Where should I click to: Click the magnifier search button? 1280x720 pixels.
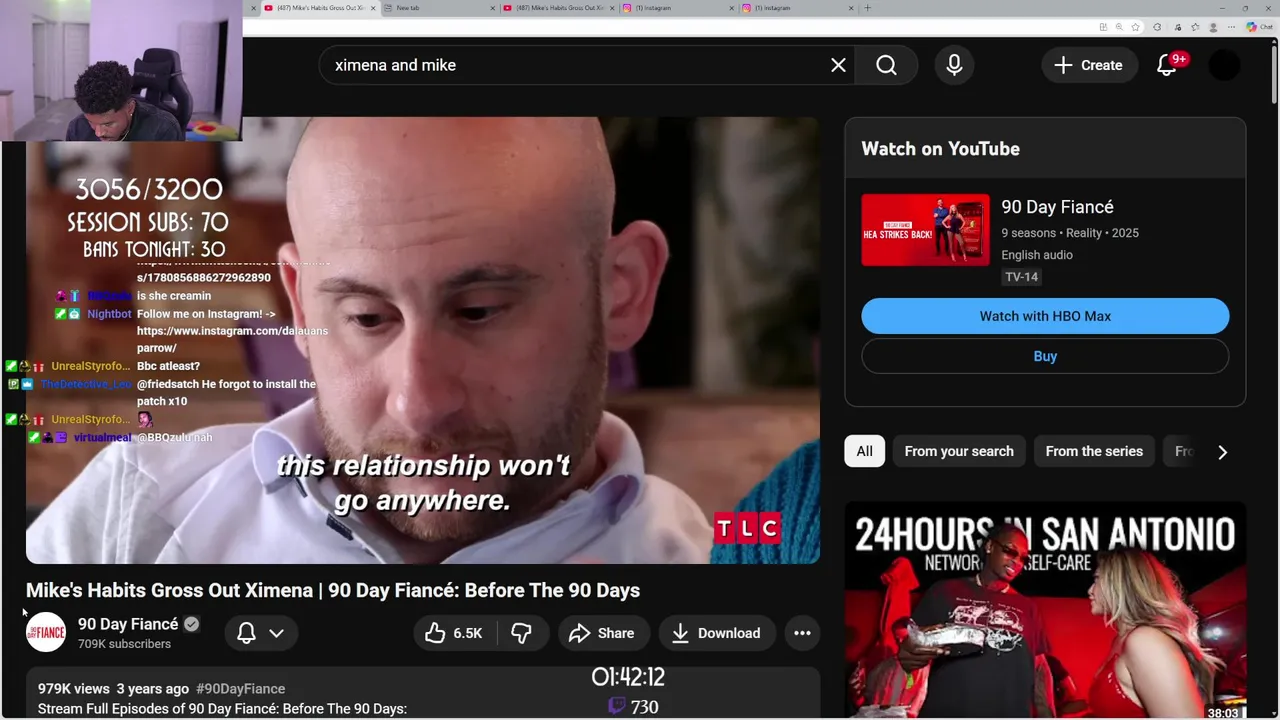886,65
